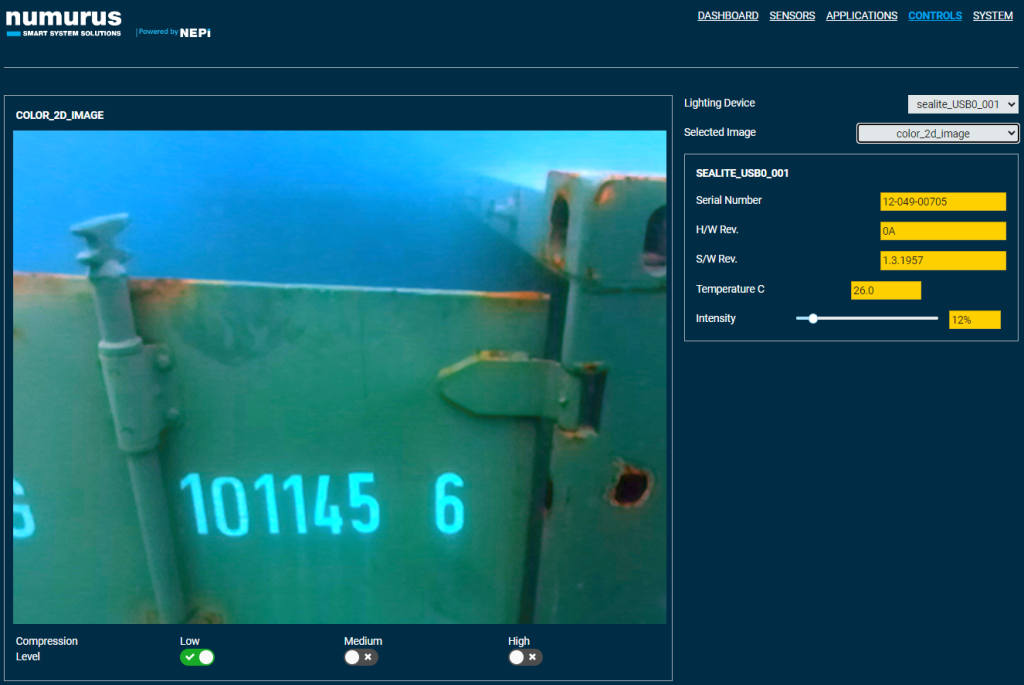Screen dimensions: 1024x685
Task: Click the Powered by NEPI logo
Action: 175,32
